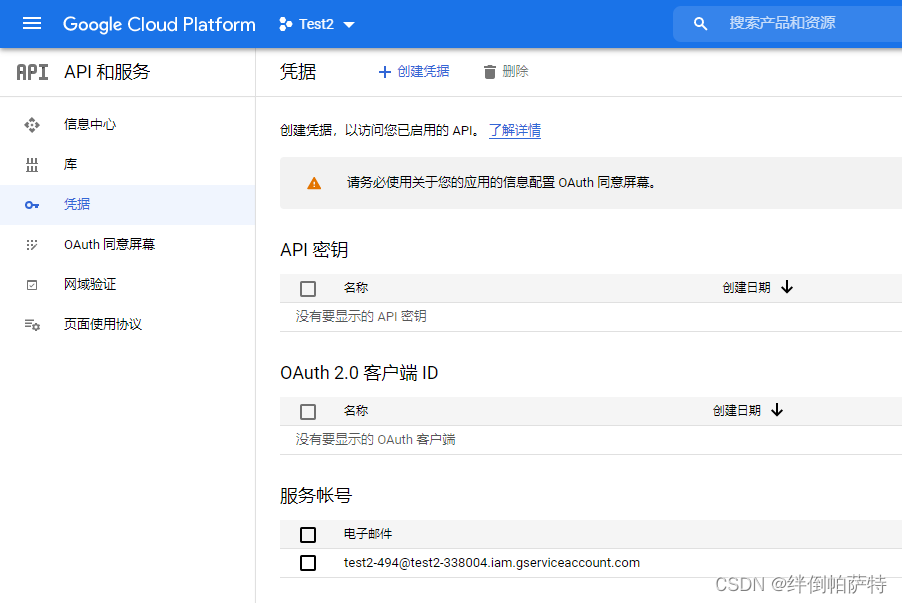Screen dimensions: 902x603
Task: Select 凭据 in the sidebar
Action: pyautogui.click(x=127, y=205)
